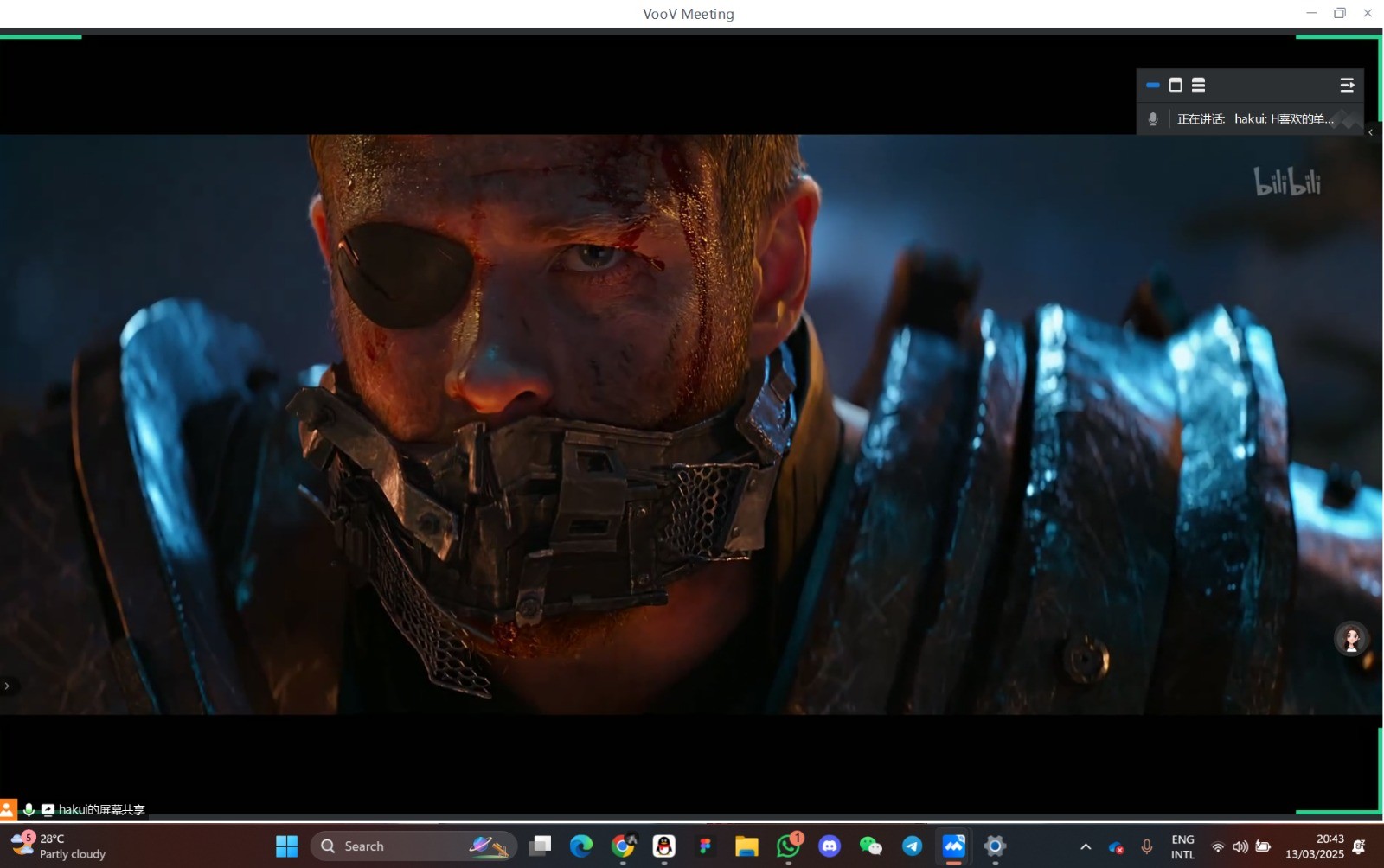Click the taskbar Search box

coord(413,846)
